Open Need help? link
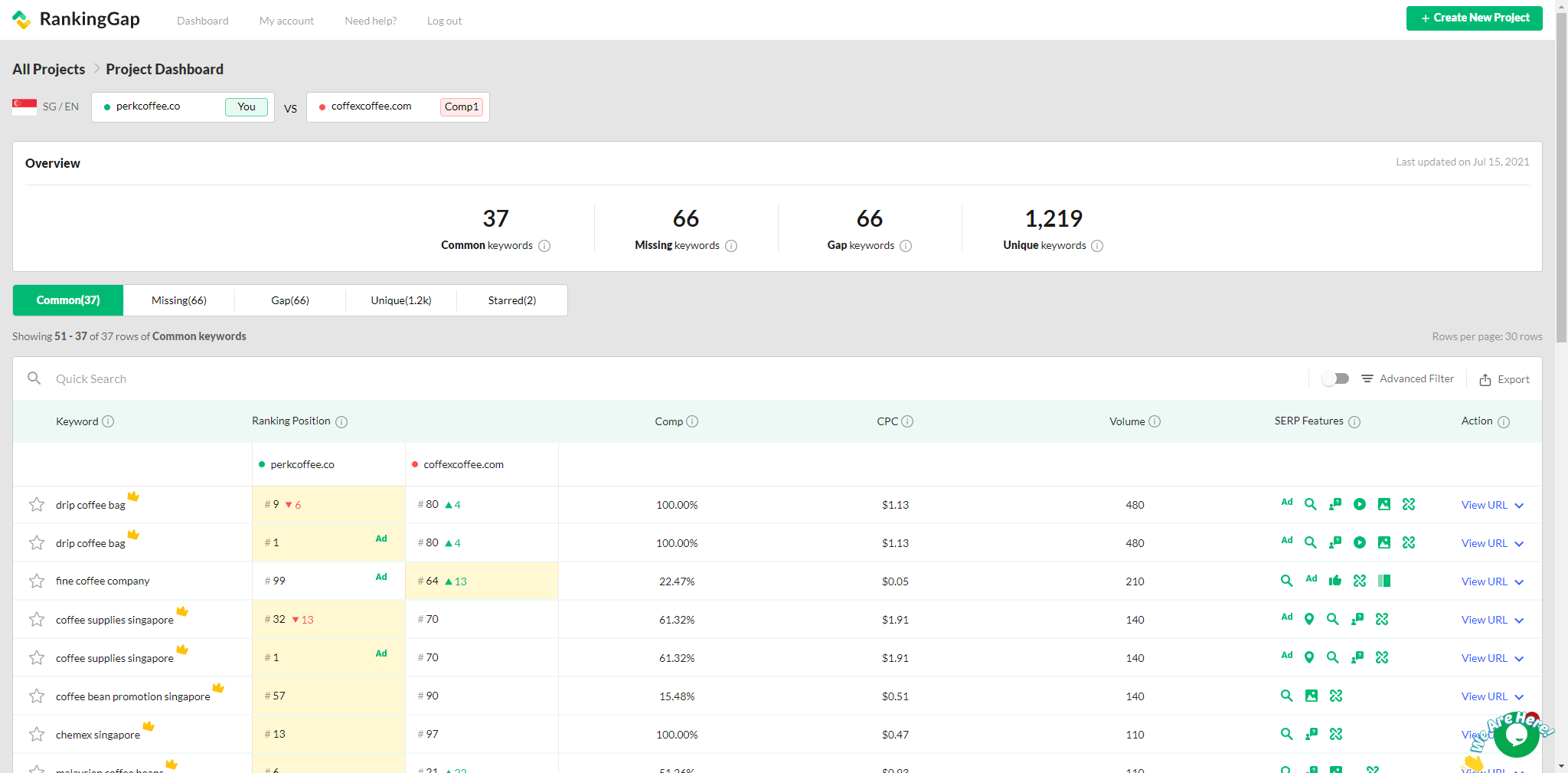1568x773 pixels. tap(371, 21)
